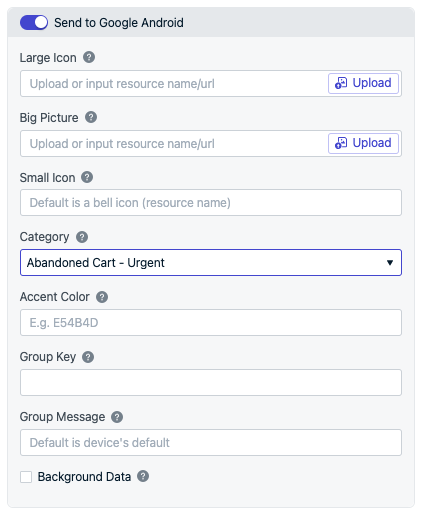Click the empty Group Key field
423x517 pixels.
click(x=211, y=382)
